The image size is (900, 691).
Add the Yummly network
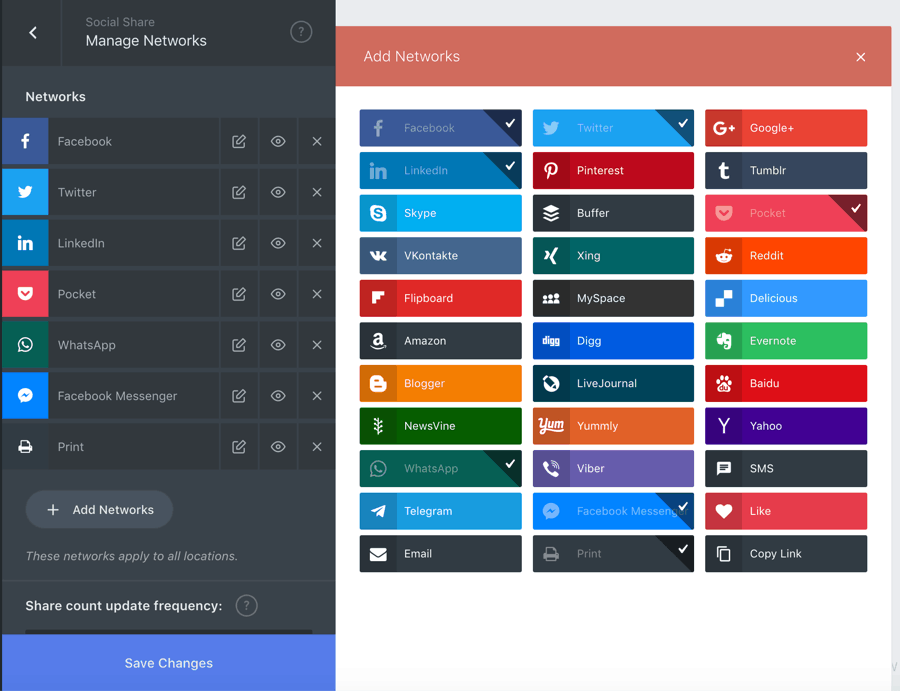click(x=613, y=426)
